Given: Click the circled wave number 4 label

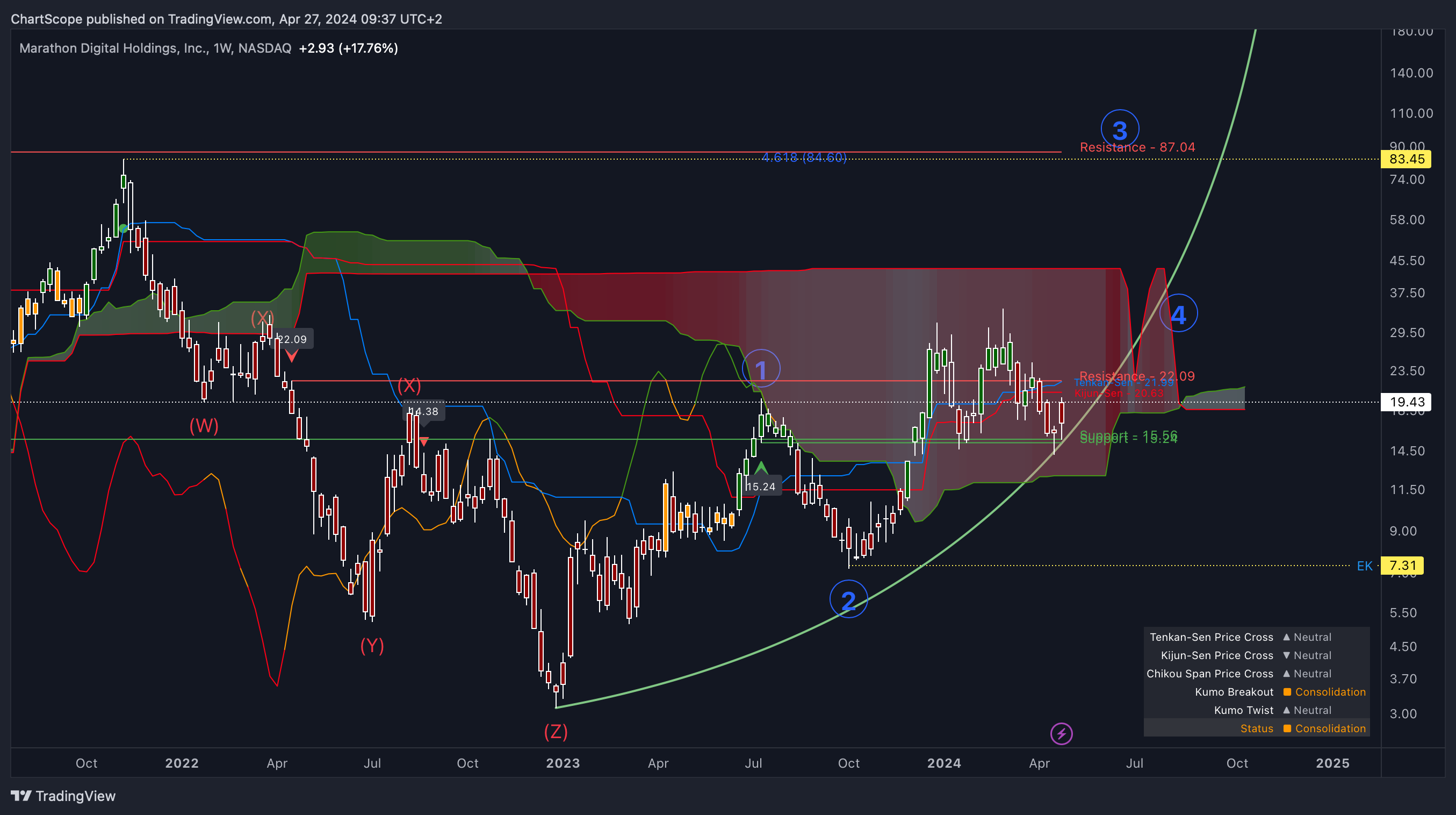Looking at the screenshot, I should (x=1178, y=314).
